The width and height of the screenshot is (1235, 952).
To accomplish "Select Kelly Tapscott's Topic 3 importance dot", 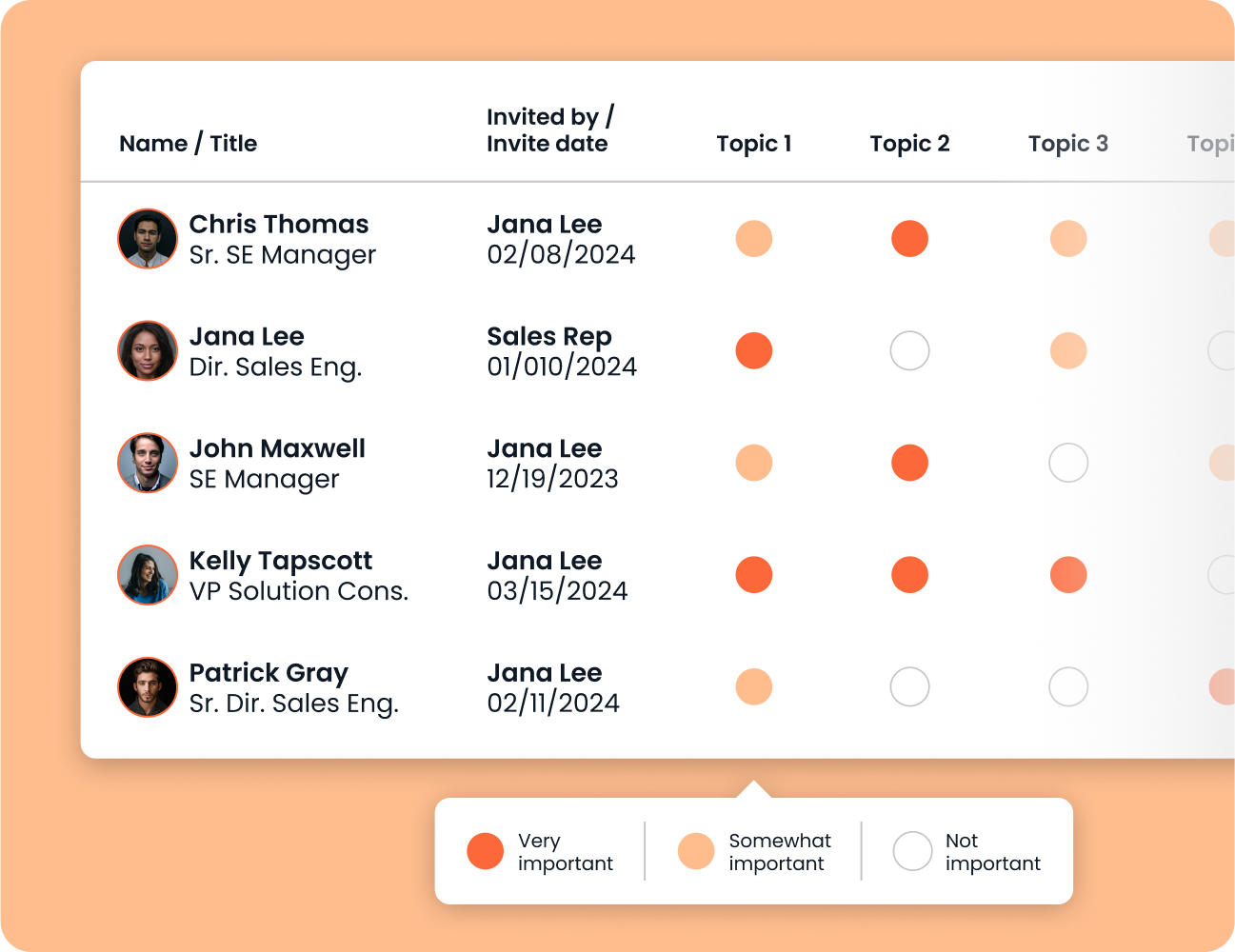I will coord(1068,575).
